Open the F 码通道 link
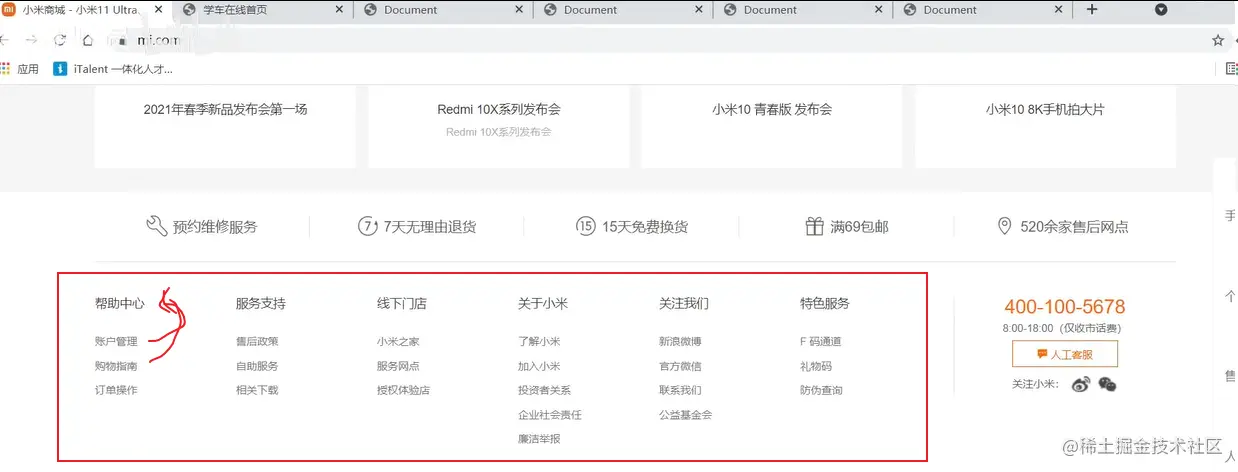The width and height of the screenshot is (1238, 472). click(820, 342)
